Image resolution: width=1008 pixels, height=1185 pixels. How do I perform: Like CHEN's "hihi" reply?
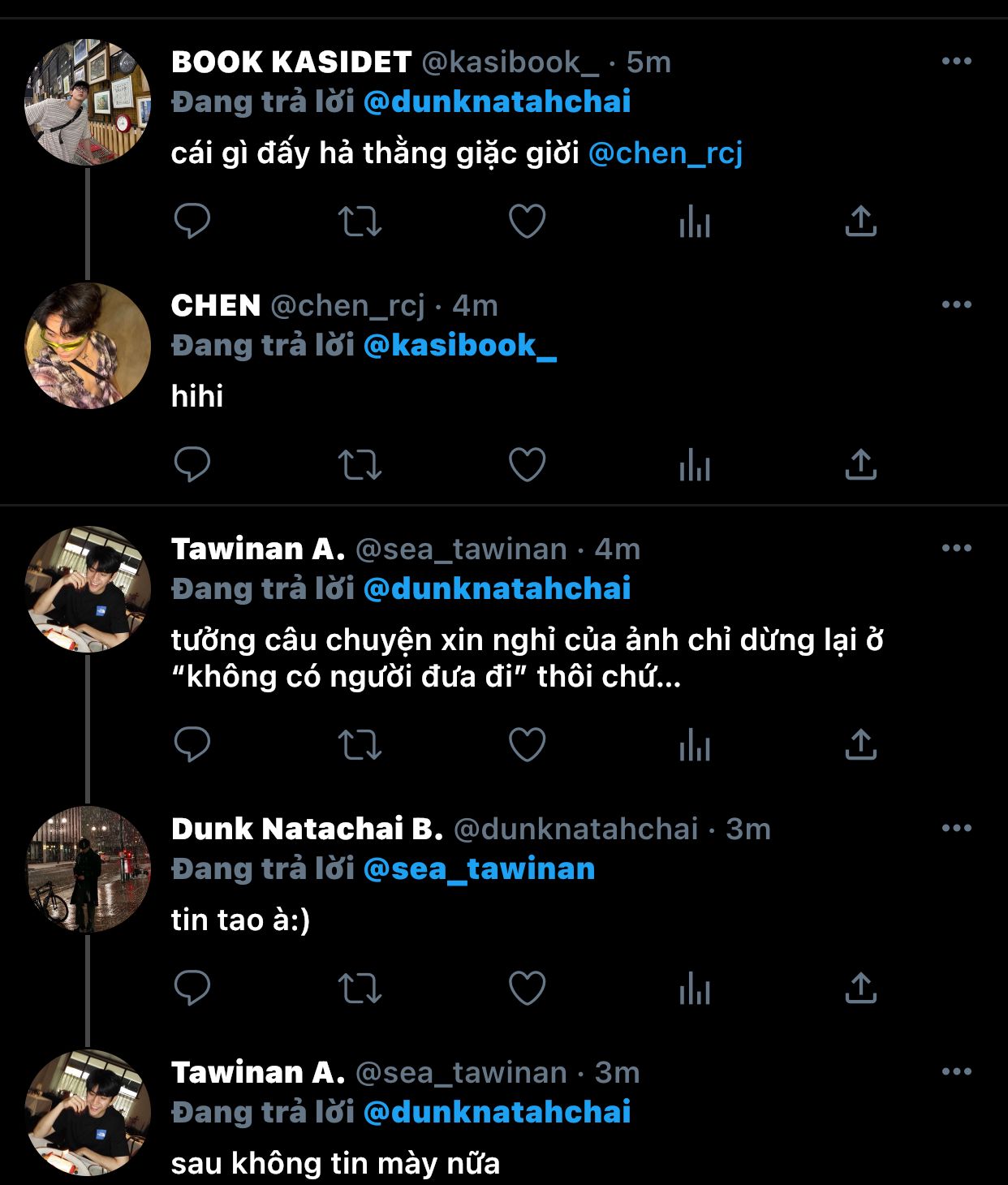[527, 464]
